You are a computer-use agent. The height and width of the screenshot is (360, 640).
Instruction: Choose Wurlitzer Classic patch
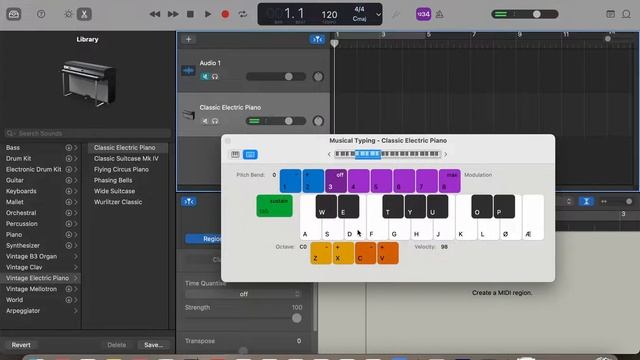[118, 202]
